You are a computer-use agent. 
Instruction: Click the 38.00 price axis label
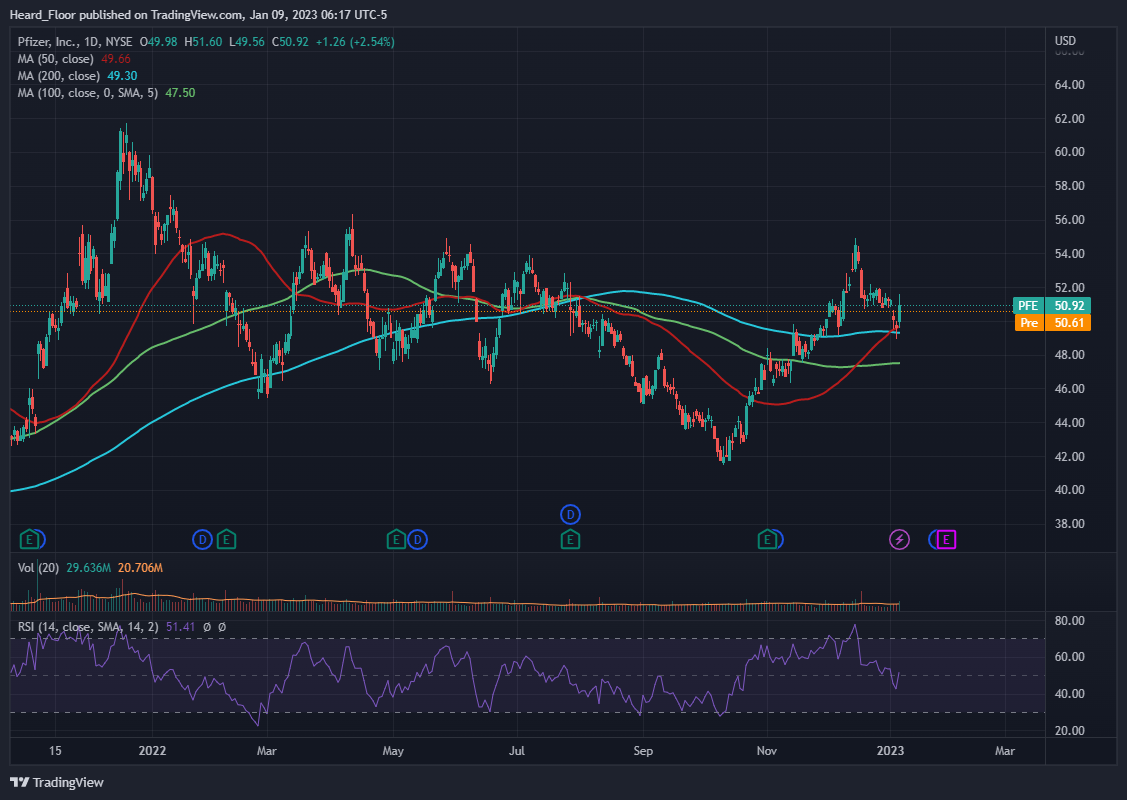coord(1070,524)
